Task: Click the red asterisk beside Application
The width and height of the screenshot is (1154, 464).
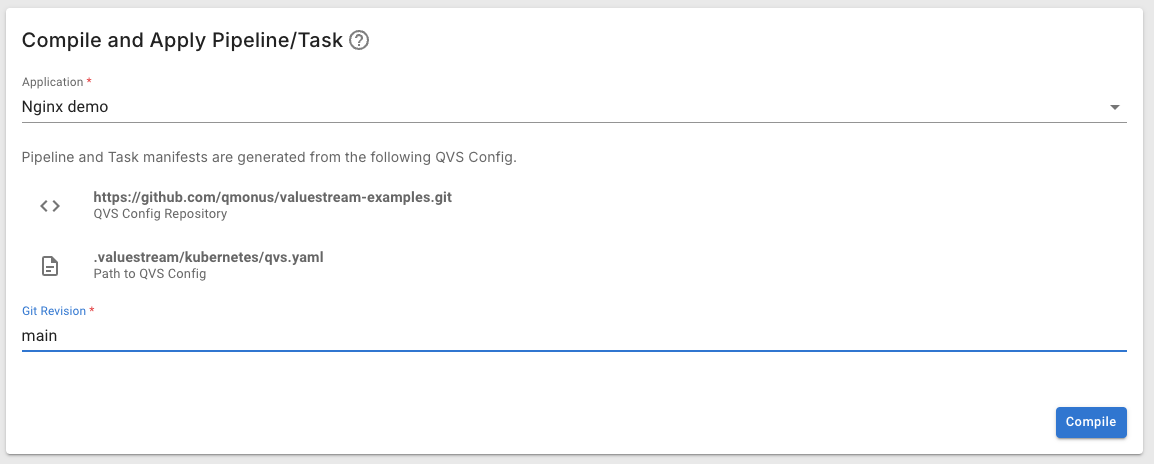Action: (x=89, y=81)
